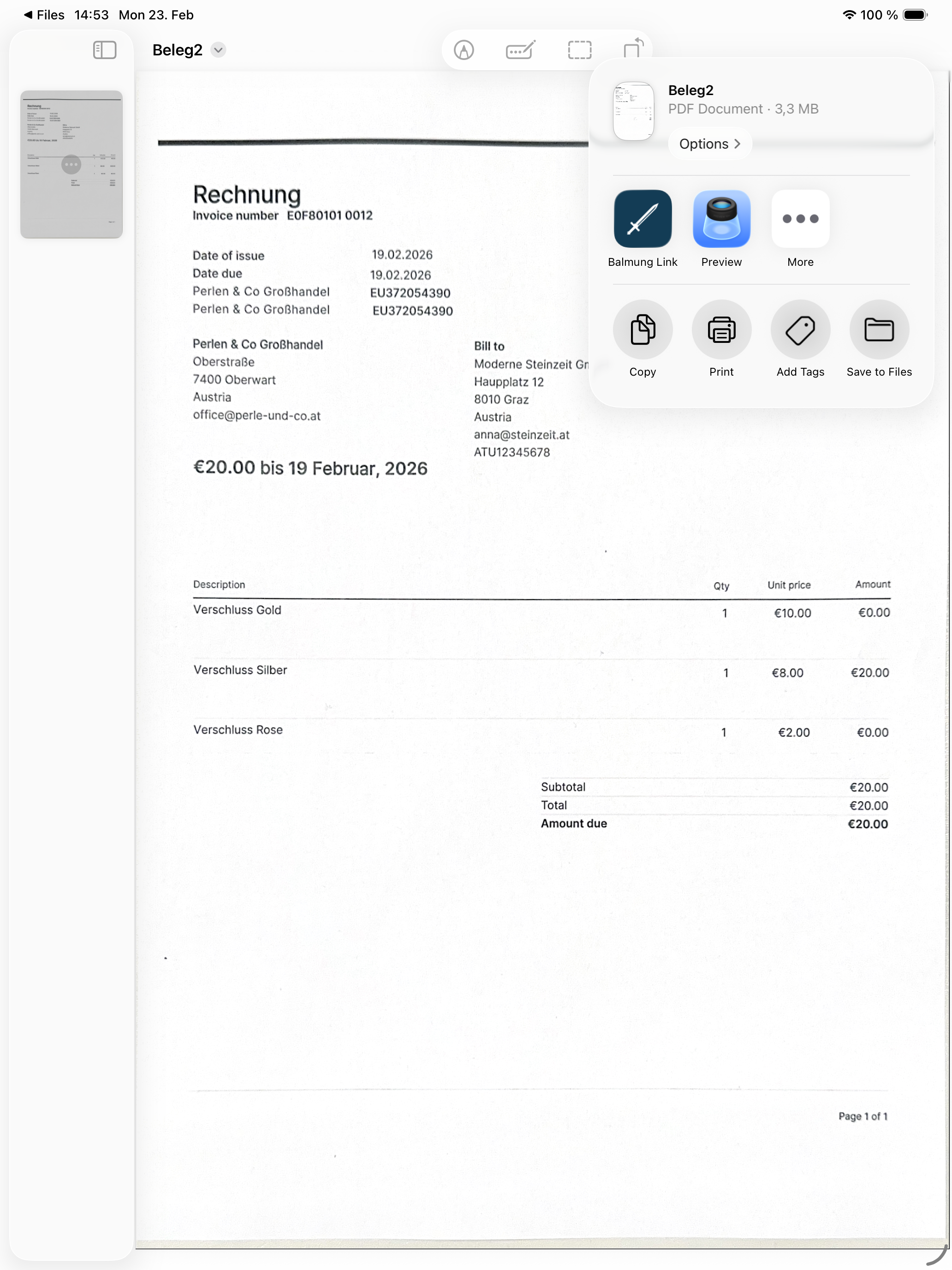Click the Verschluss Silber row description

coord(240,670)
